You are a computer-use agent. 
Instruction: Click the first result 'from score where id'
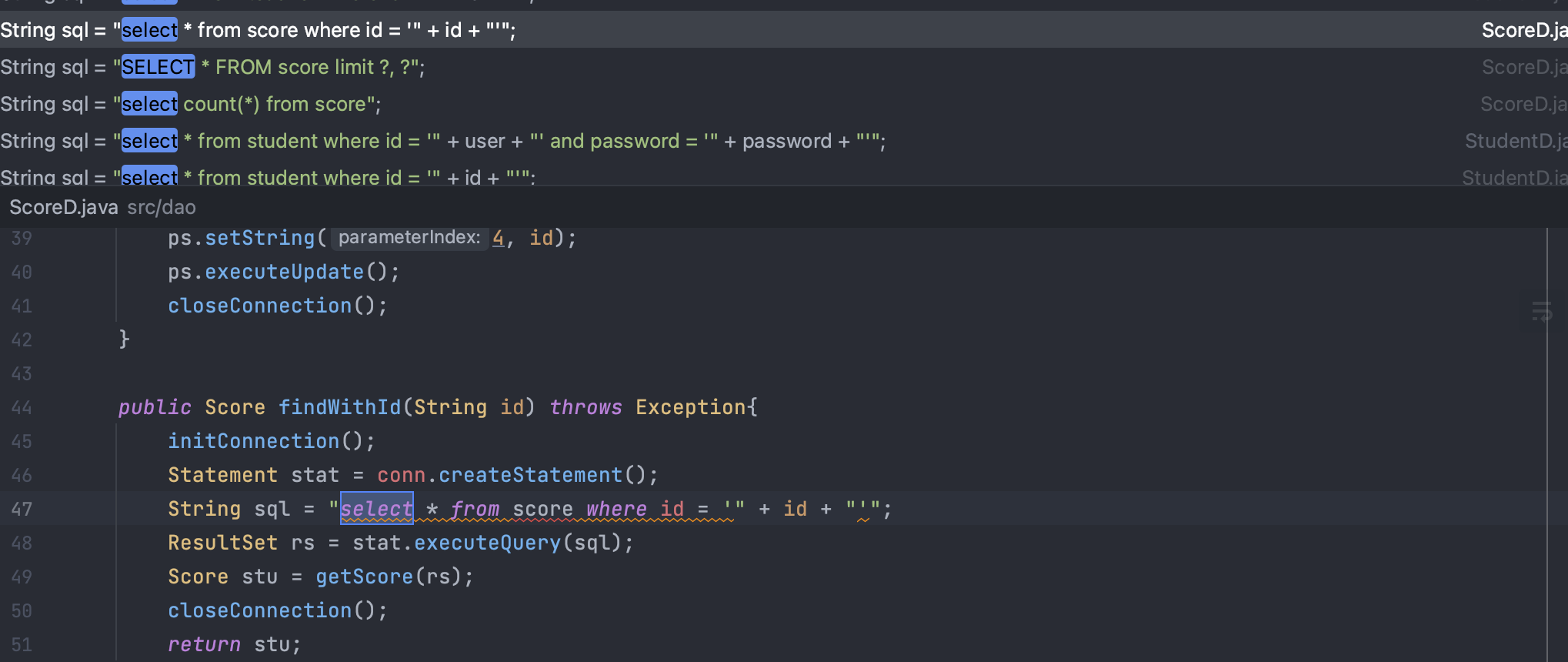(308, 31)
